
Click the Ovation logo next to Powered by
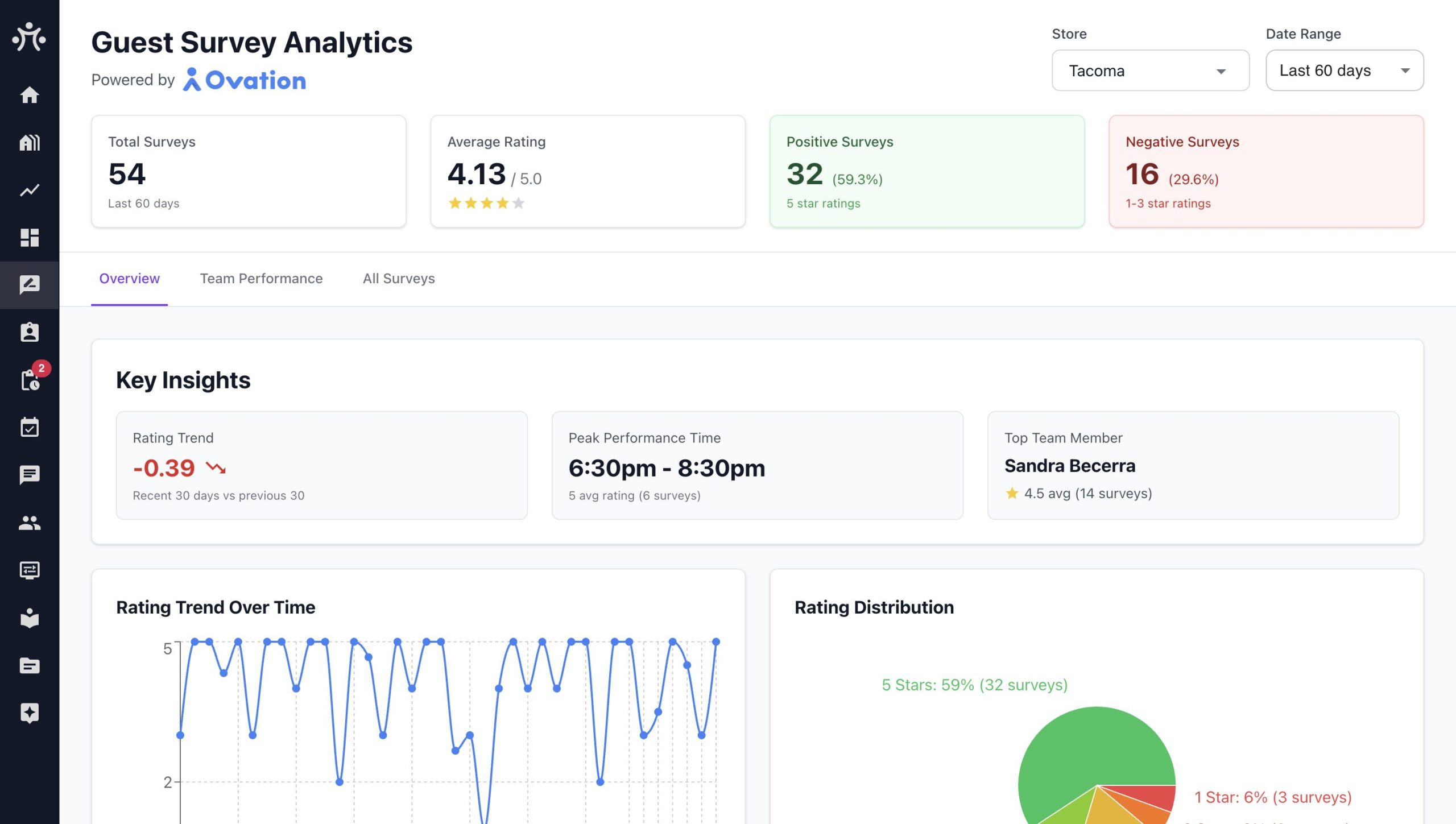245,80
